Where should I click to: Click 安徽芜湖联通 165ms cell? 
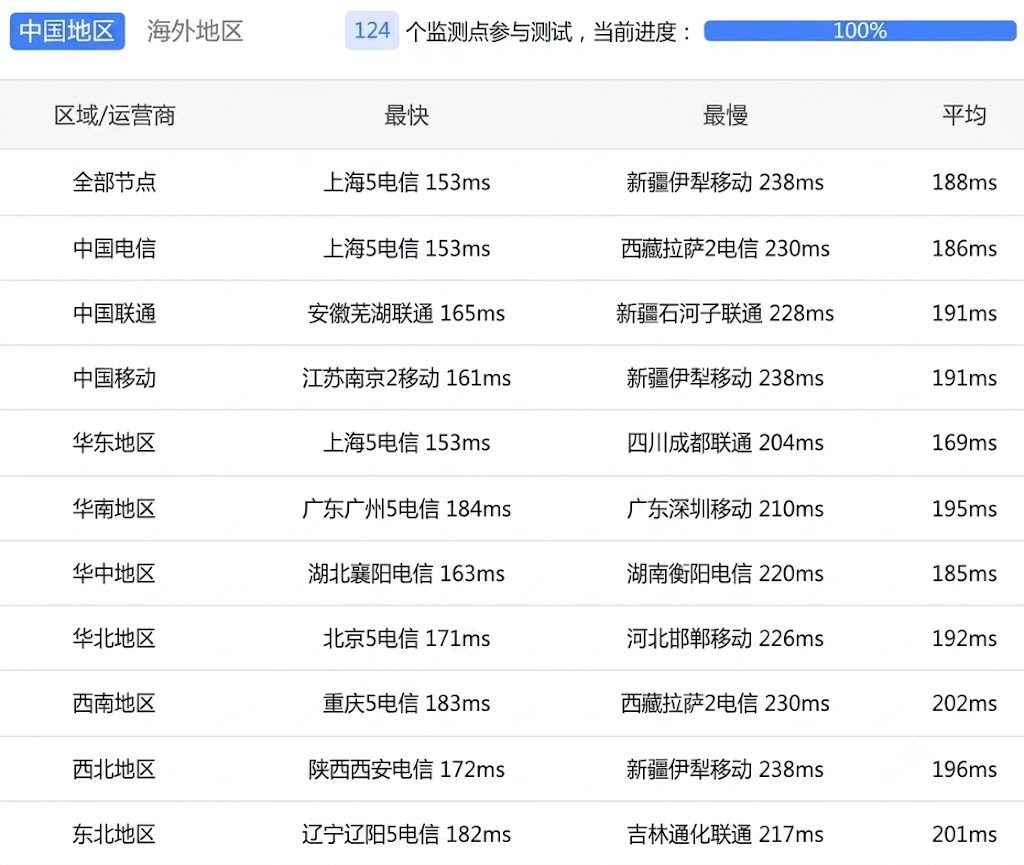(406, 313)
